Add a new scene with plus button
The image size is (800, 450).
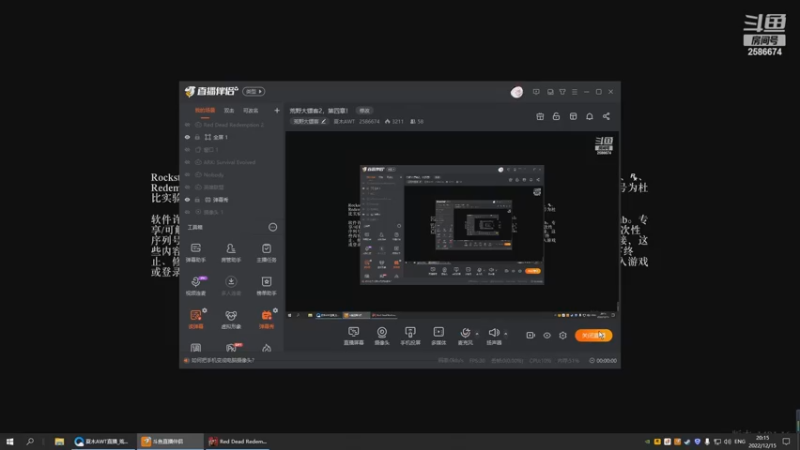pos(277,110)
